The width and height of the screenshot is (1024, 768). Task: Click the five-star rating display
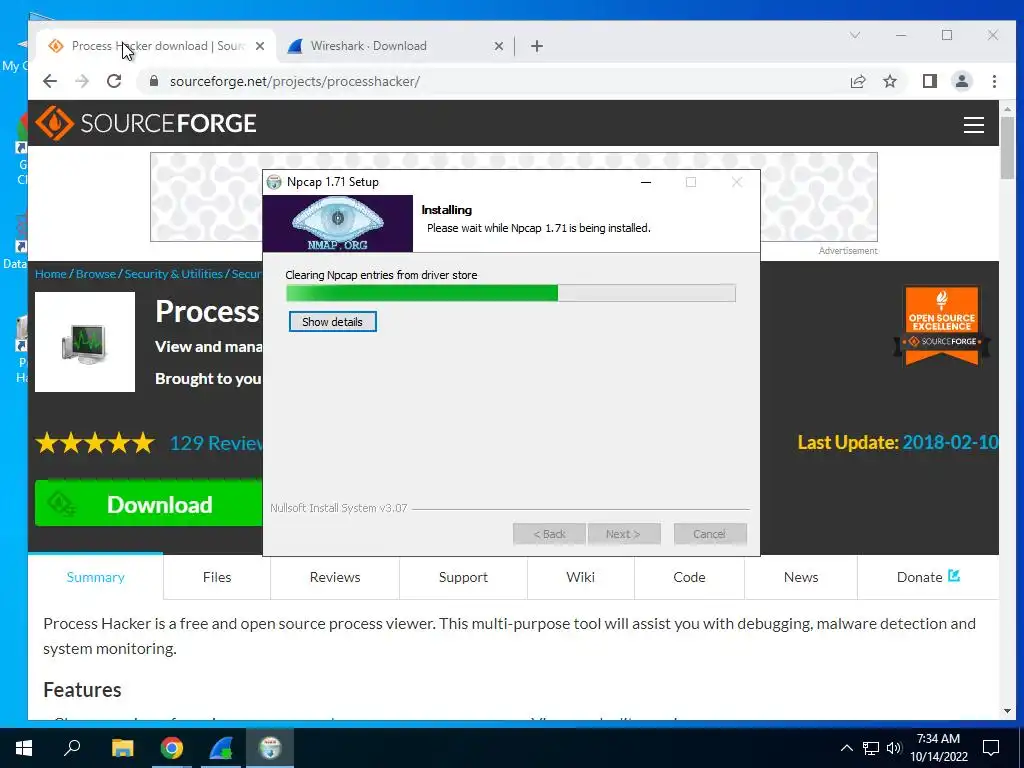pos(95,443)
